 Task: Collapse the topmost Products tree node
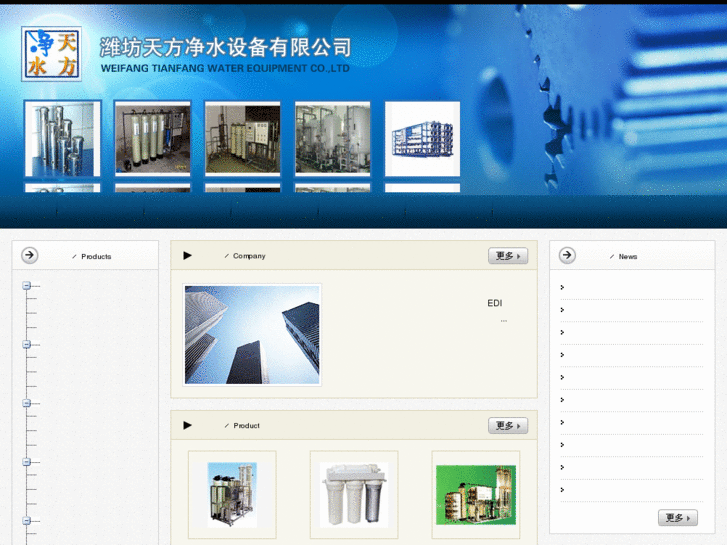coord(26,286)
